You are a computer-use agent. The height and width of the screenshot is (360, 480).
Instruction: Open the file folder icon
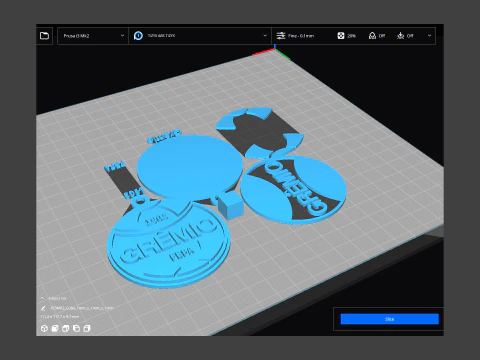[x=44, y=36]
